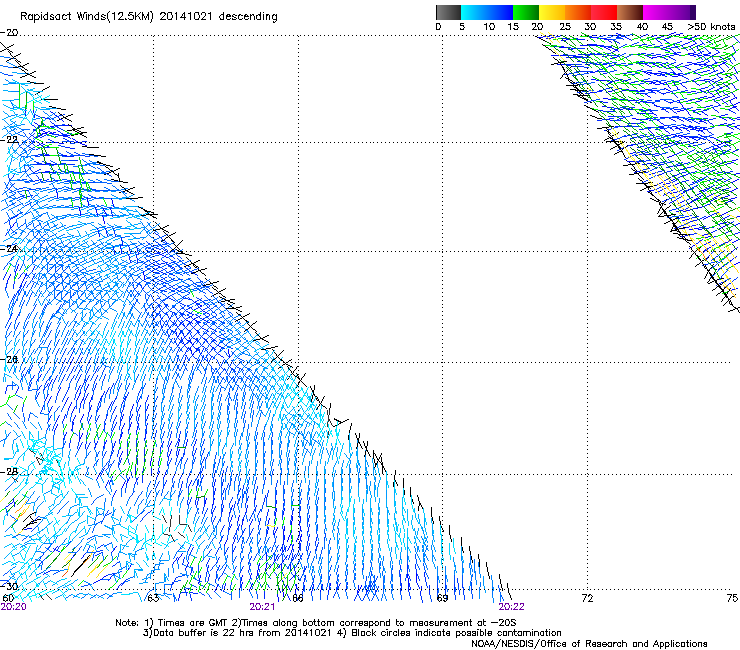The height and width of the screenshot is (650, 740).
Task: Click the 'Rapidscat Winds(12.5KM)' title text
Action: pyautogui.click(x=87, y=17)
